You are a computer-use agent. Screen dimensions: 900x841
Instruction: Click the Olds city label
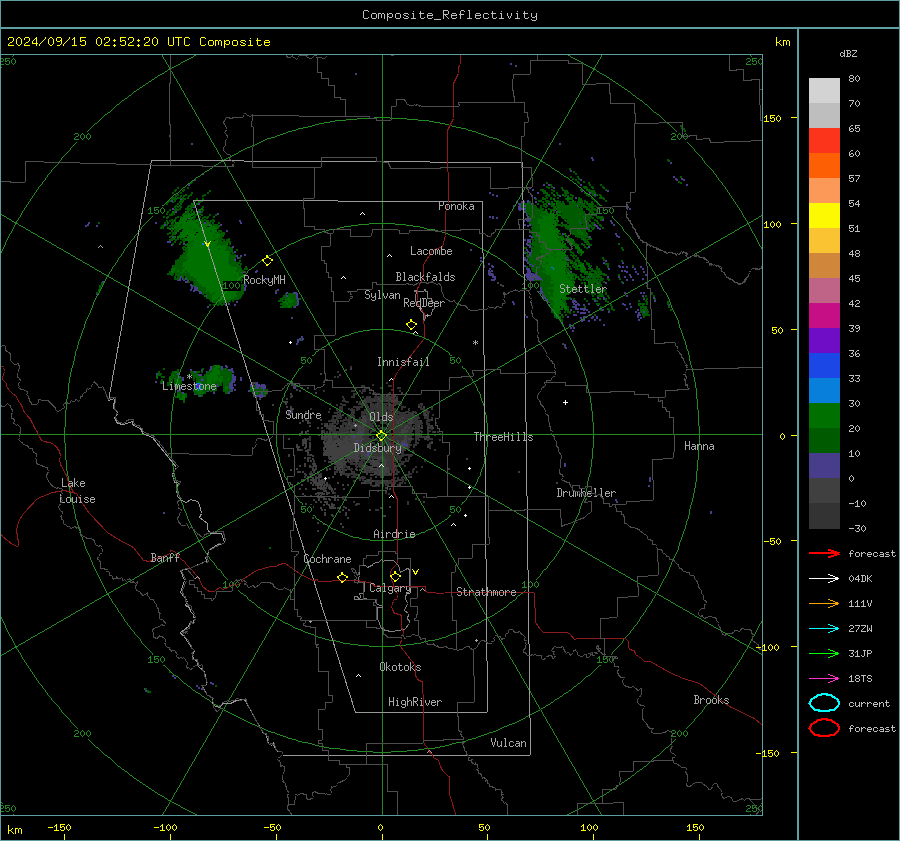pos(381,417)
